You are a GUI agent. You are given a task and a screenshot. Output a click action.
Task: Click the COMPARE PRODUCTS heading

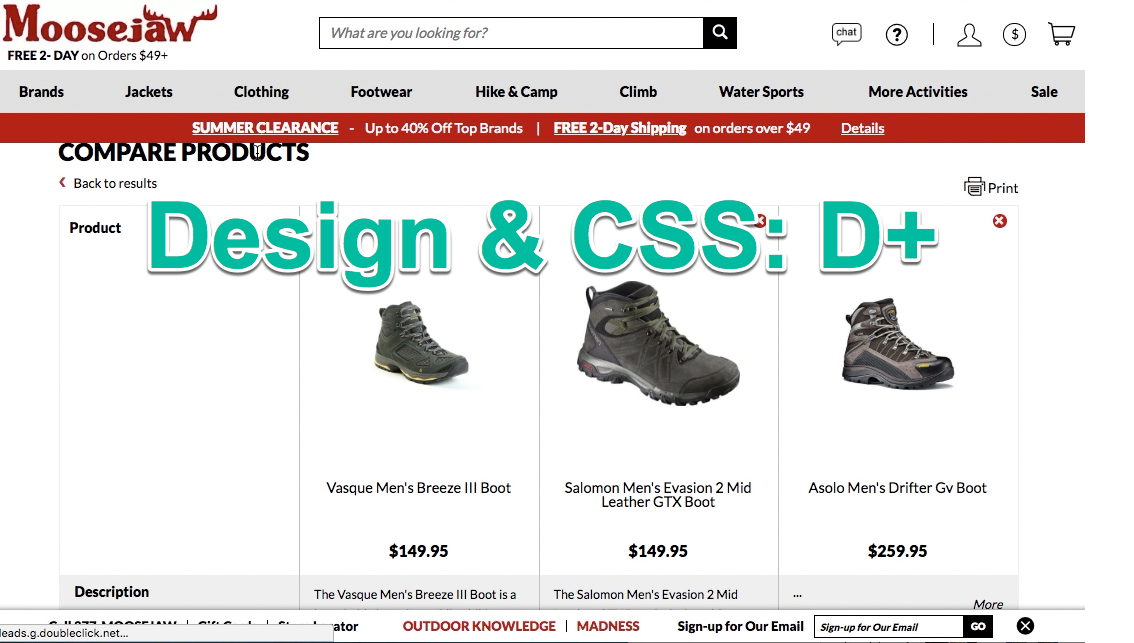184,153
